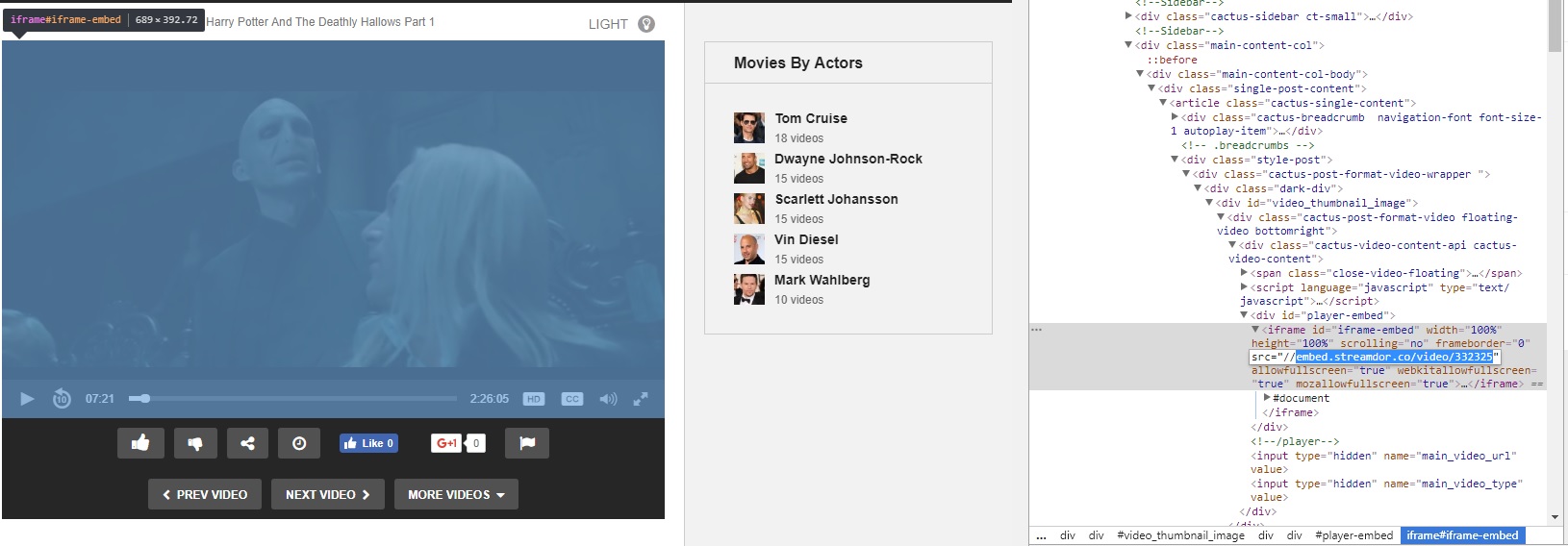Select iframe#iframe-embed in breadcrumb bar
This screenshot has height=546, width=1568.
(1462, 535)
